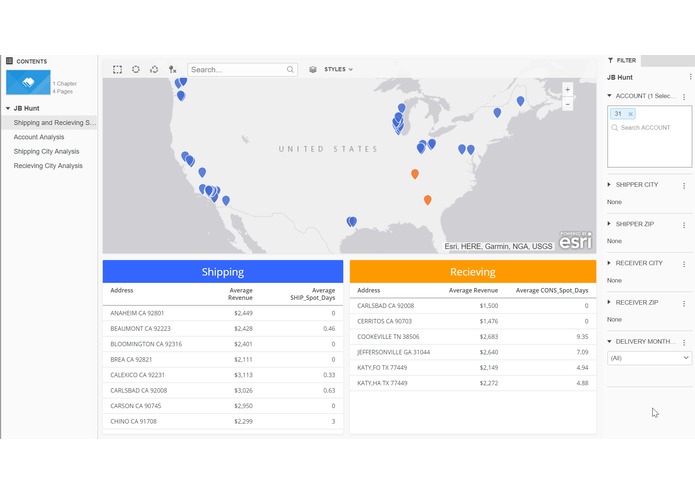Screen dimensions: 695x494
Task: Open the delivery month (All) dropdown
Action: [649, 358]
